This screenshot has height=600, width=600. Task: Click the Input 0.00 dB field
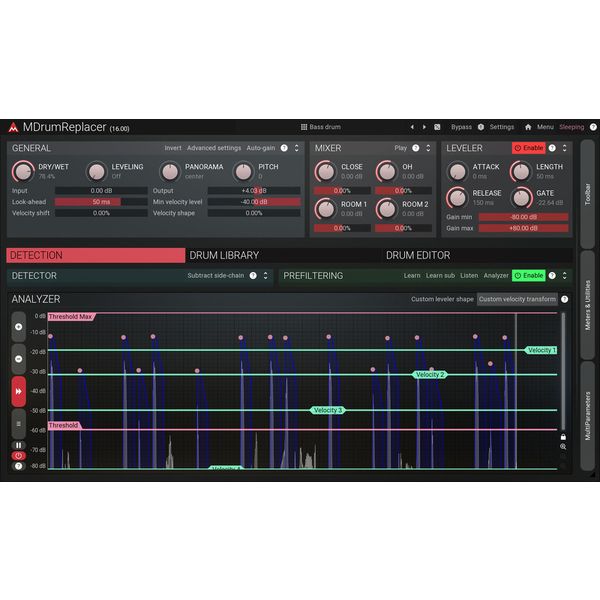tap(101, 191)
